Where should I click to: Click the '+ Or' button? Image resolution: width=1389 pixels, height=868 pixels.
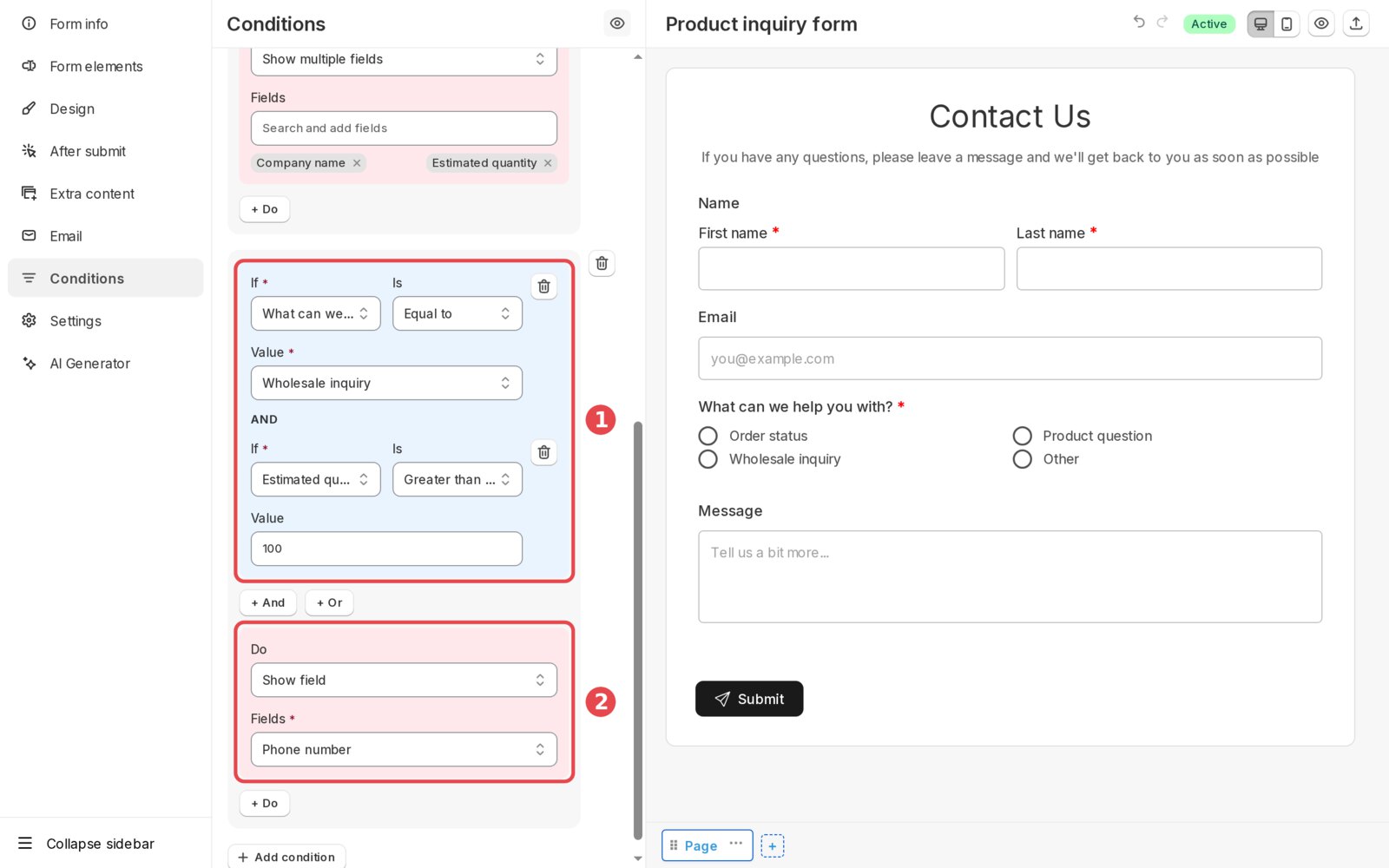[x=329, y=602]
